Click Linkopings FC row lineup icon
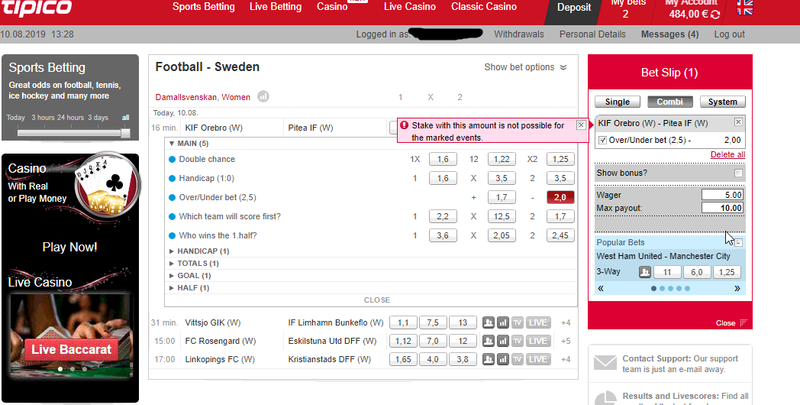800x405 pixels. tap(488, 360)
